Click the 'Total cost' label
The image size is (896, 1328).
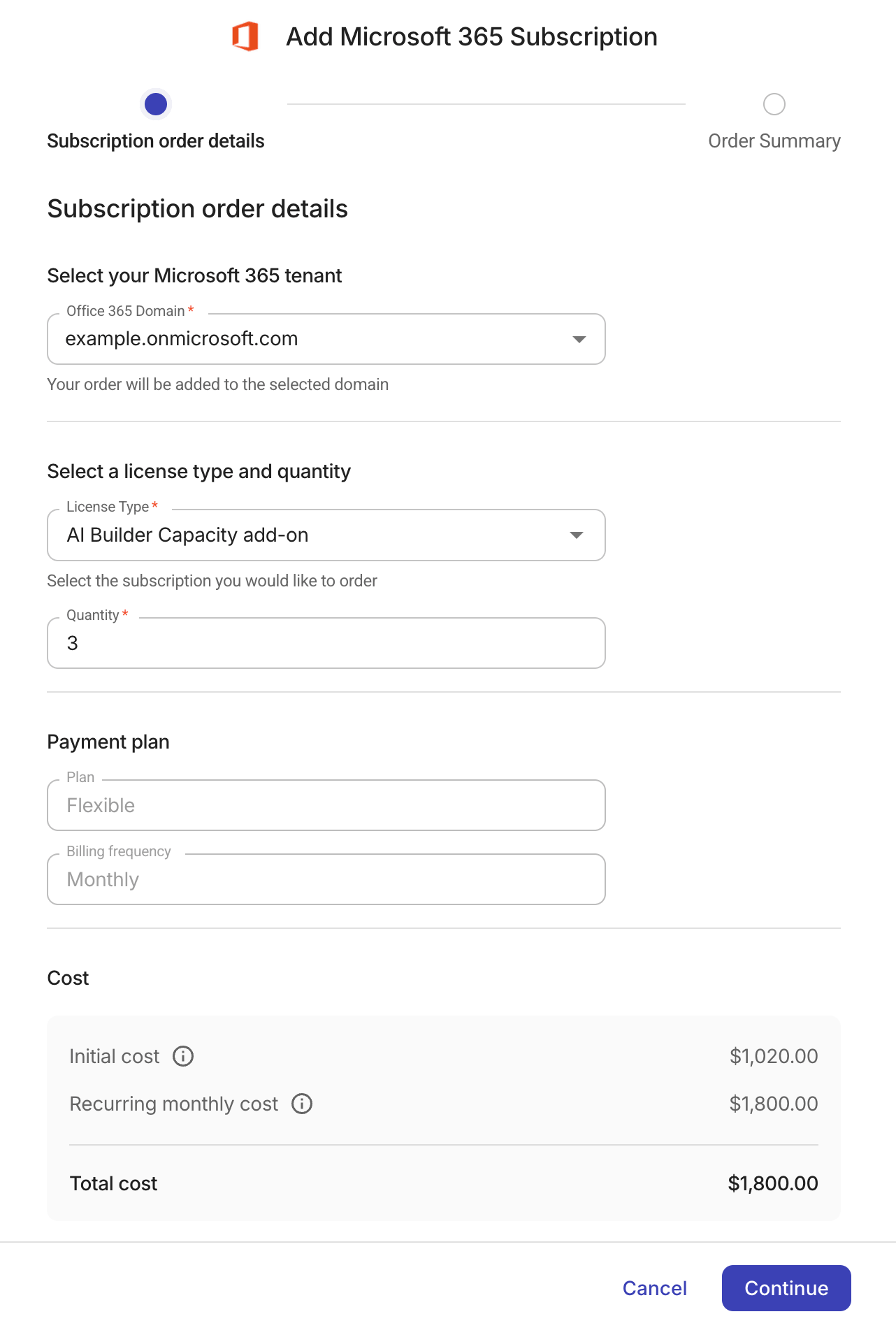[114, 1183]
